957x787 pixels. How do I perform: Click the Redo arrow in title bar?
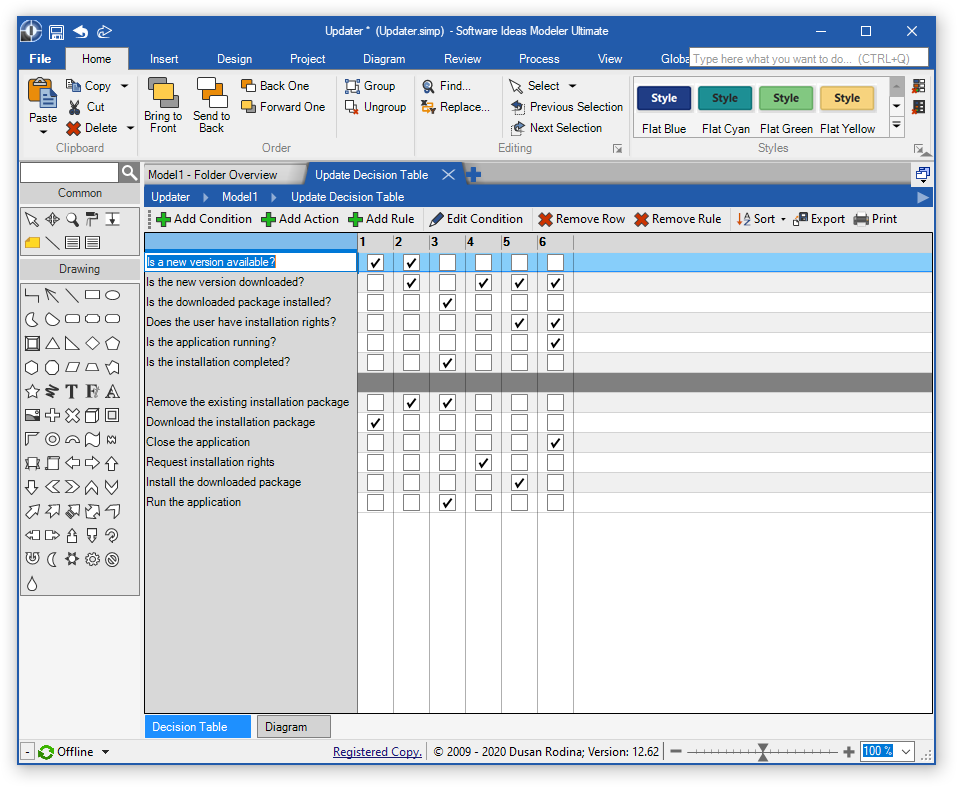(x=104, y=31)
